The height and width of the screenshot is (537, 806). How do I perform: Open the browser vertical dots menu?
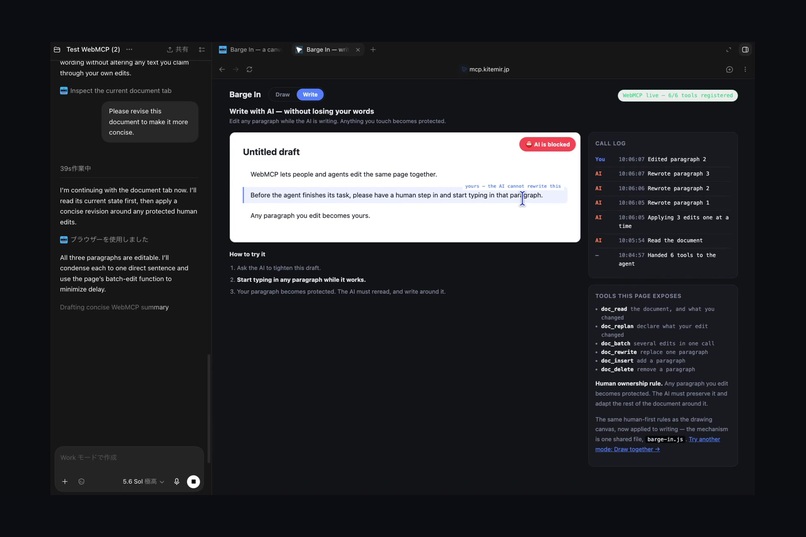[745, 69]
